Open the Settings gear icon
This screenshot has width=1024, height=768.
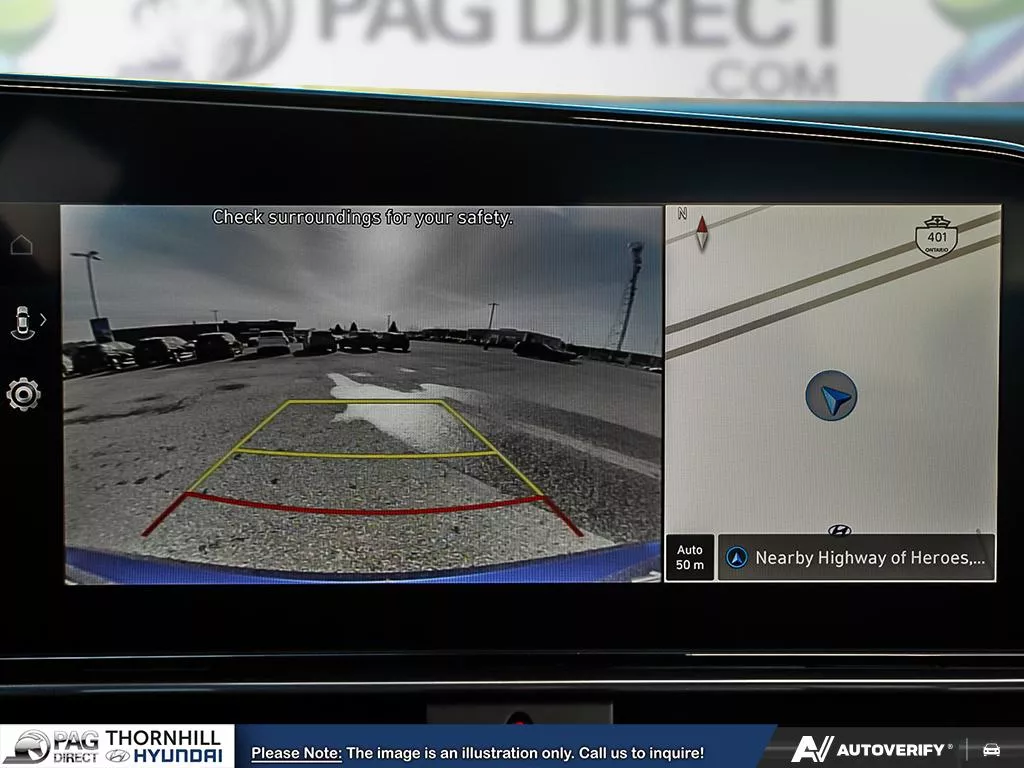(23, 394)
